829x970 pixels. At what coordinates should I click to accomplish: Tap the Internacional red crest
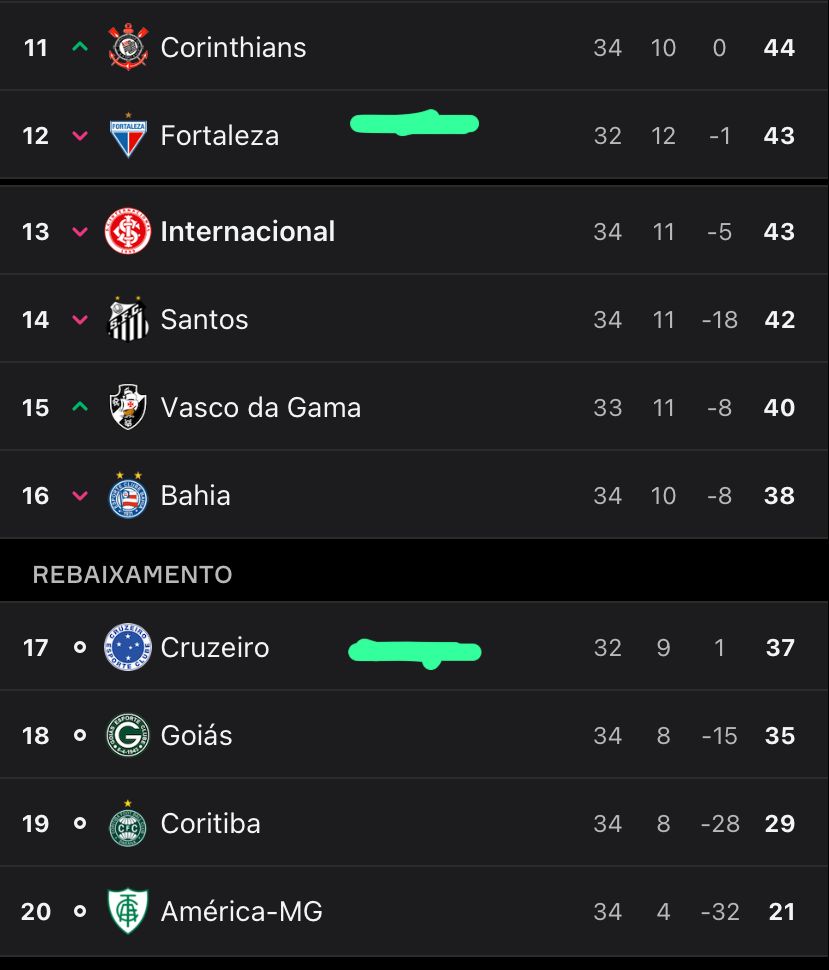pyautogui.click(x=128, y=231)
